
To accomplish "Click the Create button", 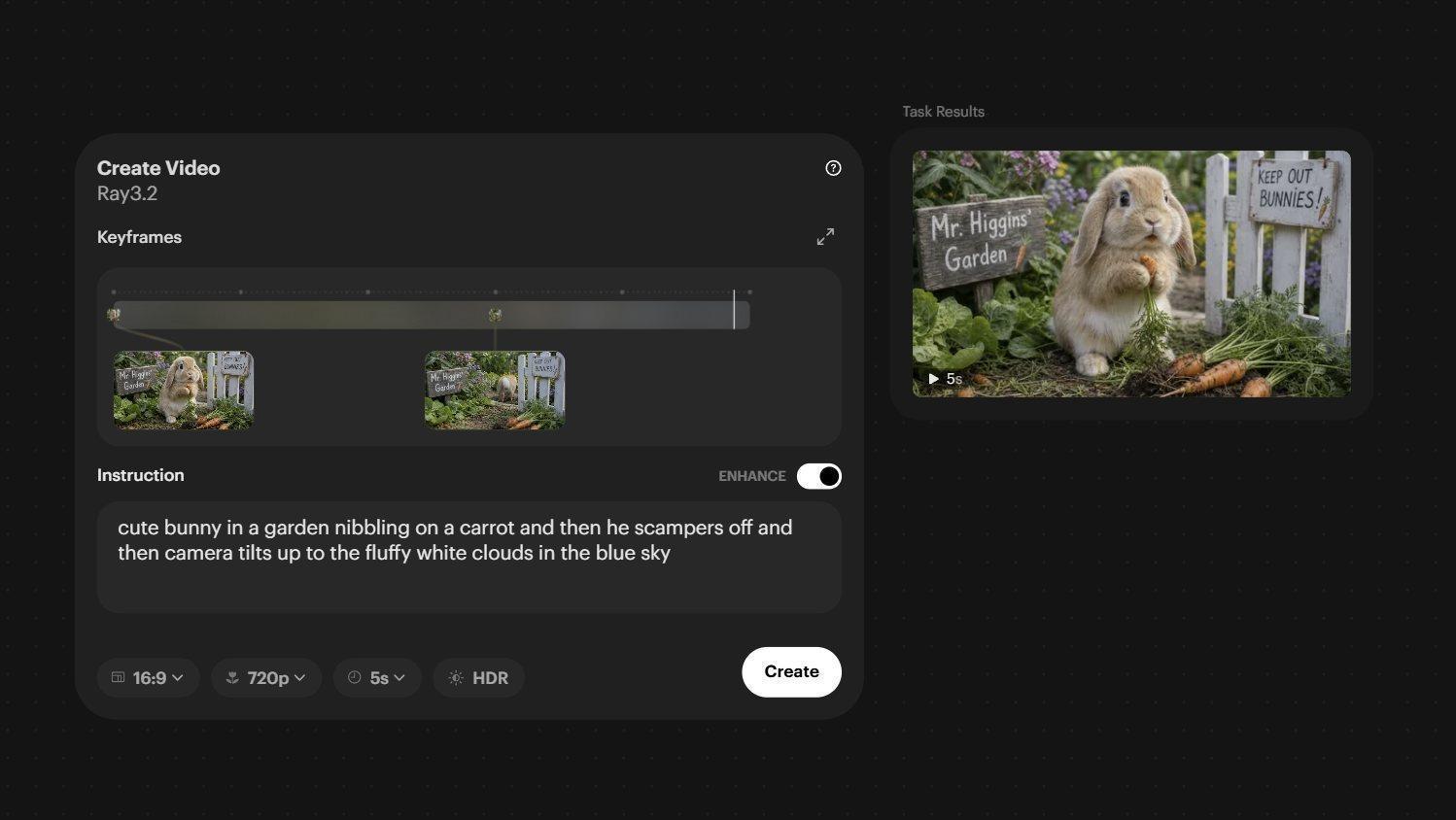I will pos(791,672).
